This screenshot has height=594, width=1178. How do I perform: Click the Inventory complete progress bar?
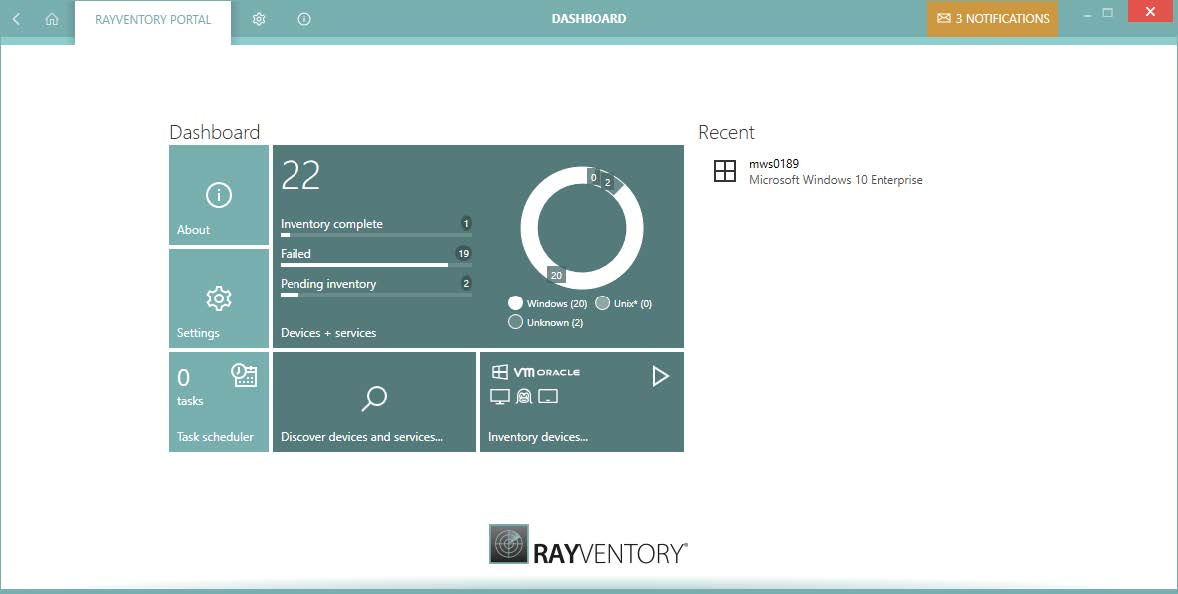point(375,234)
